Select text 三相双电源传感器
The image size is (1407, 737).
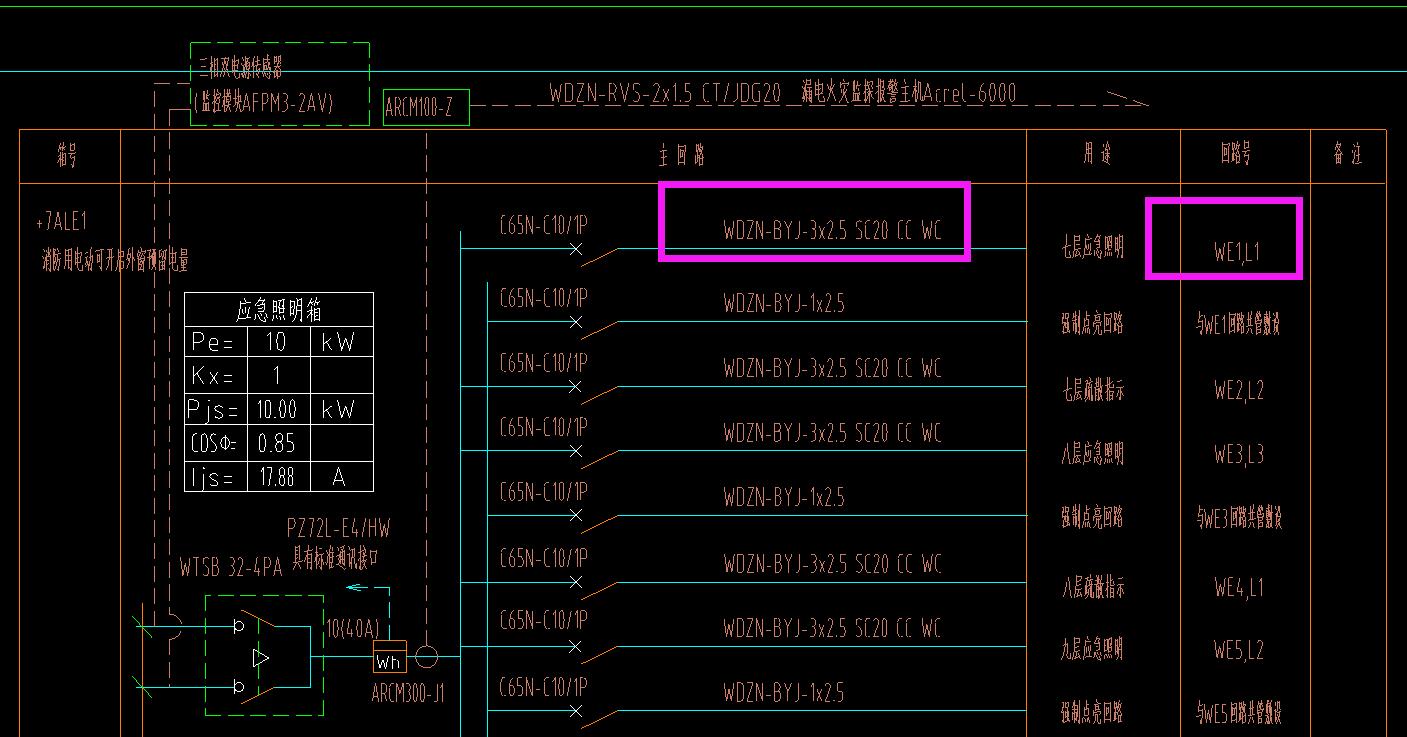(x=241, y=69)
